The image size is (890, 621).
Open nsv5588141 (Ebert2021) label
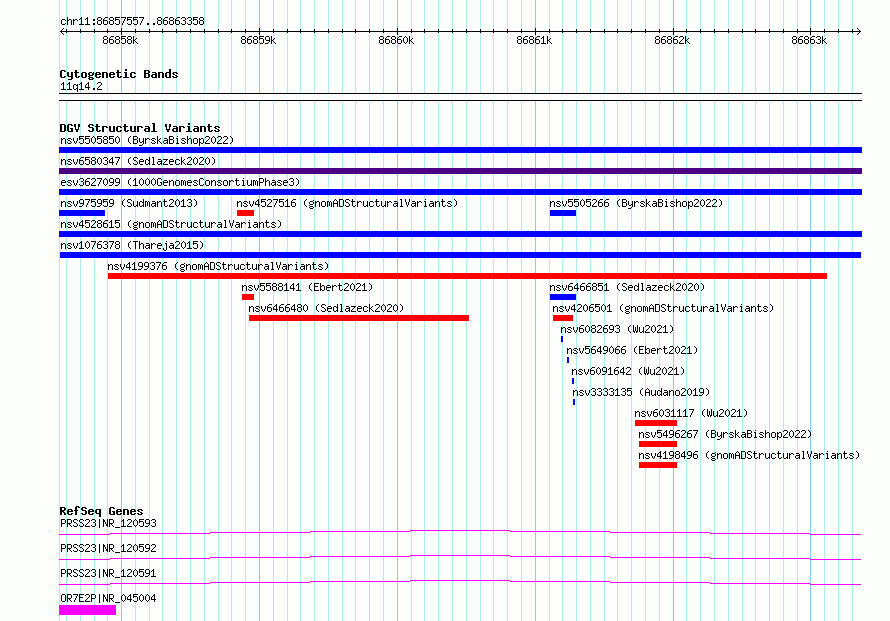(307, 287)
